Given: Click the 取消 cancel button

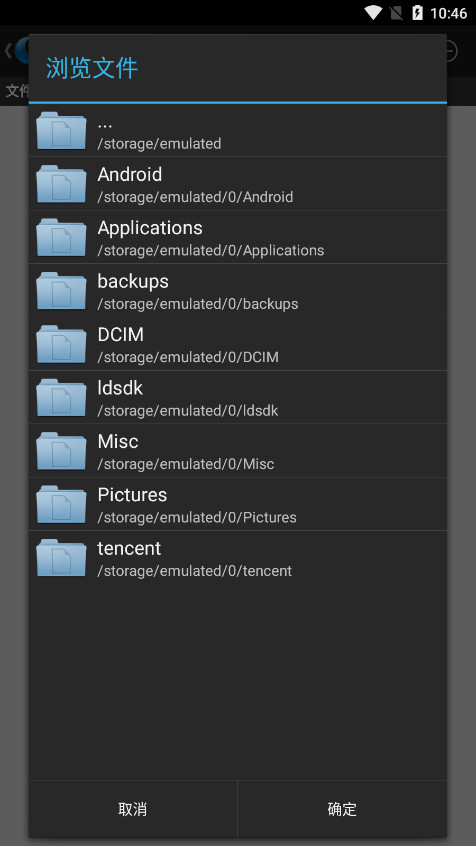Looking at the screenshot, I should [x=133, y=809].
